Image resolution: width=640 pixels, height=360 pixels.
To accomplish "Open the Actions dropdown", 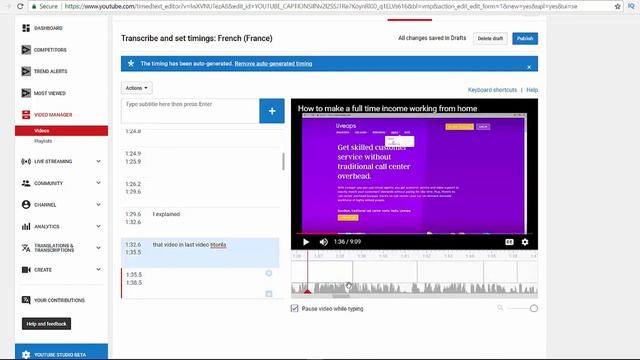I will pos(136,88).
